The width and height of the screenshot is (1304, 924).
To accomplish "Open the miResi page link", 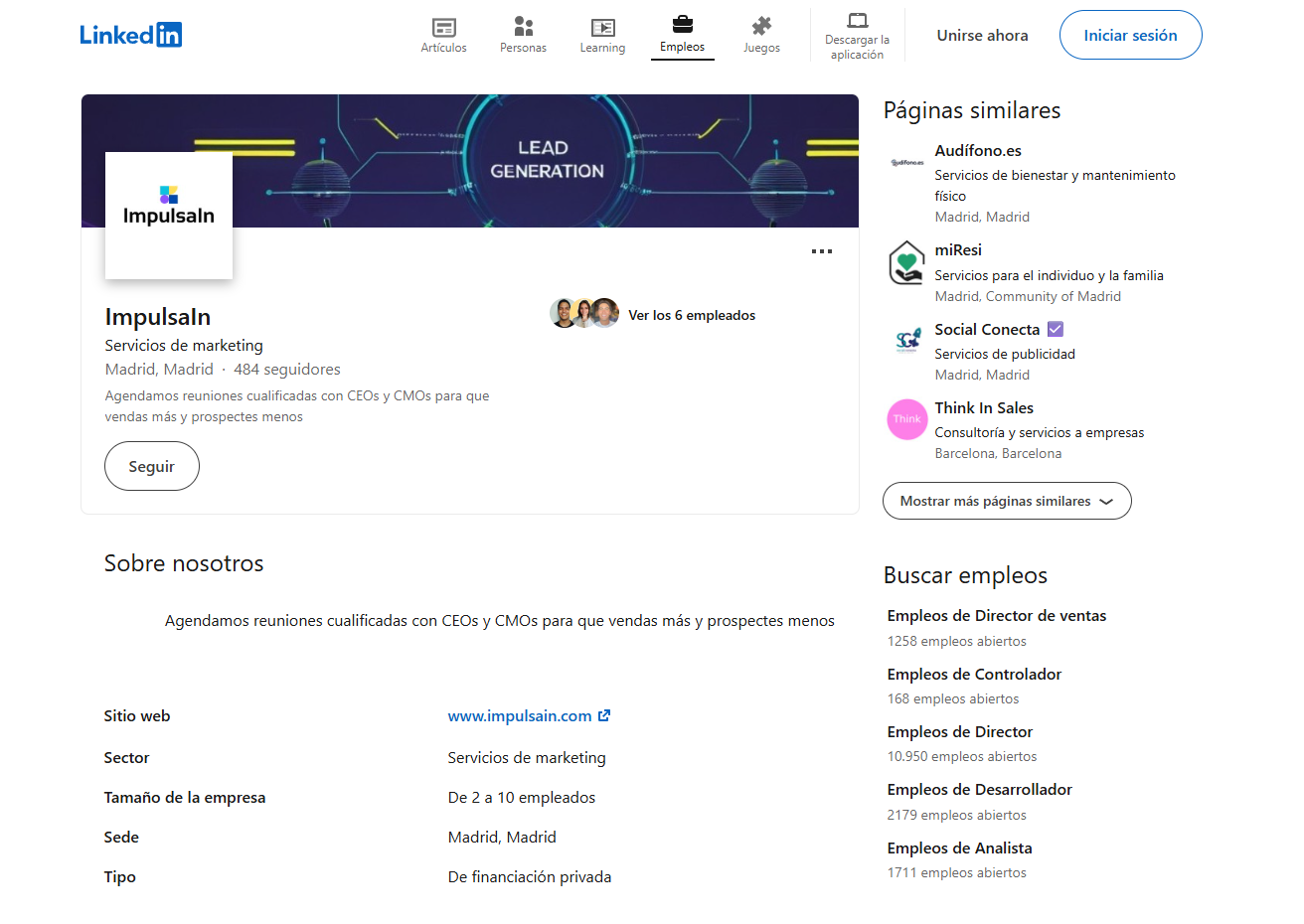I will (958, 250).
